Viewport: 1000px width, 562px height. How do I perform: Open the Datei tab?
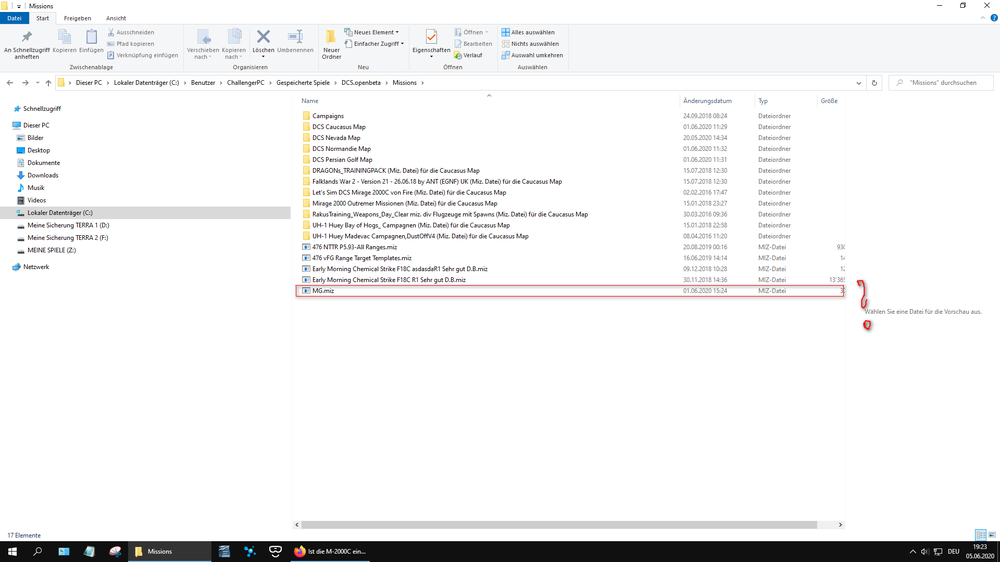coord(14,18)
